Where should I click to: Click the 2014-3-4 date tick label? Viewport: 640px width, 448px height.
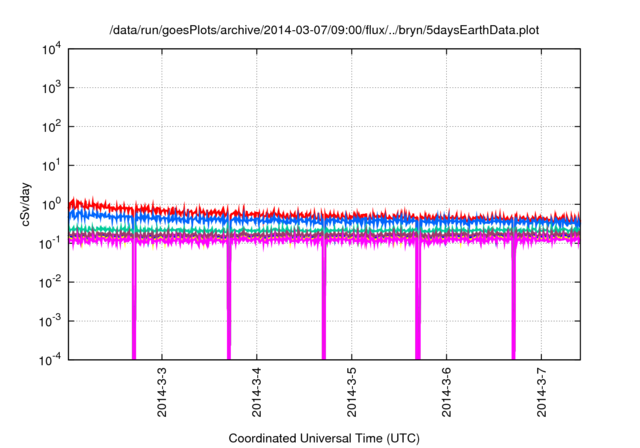257,392
